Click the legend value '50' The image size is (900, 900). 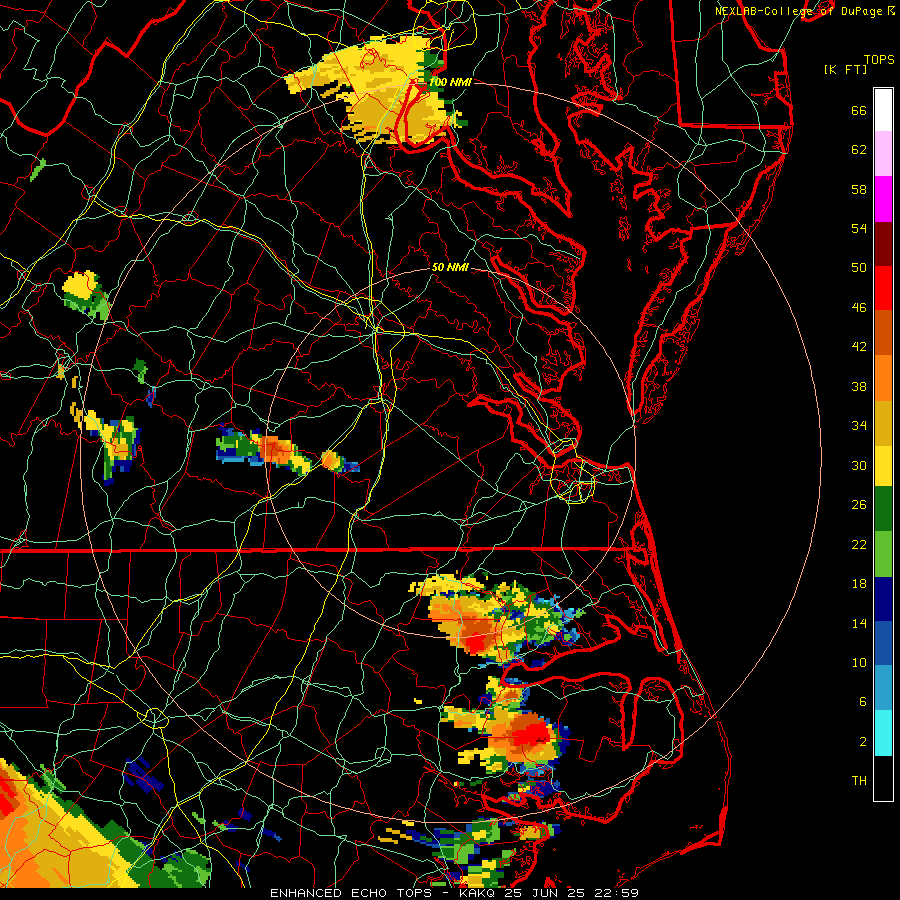click(859, 268)
